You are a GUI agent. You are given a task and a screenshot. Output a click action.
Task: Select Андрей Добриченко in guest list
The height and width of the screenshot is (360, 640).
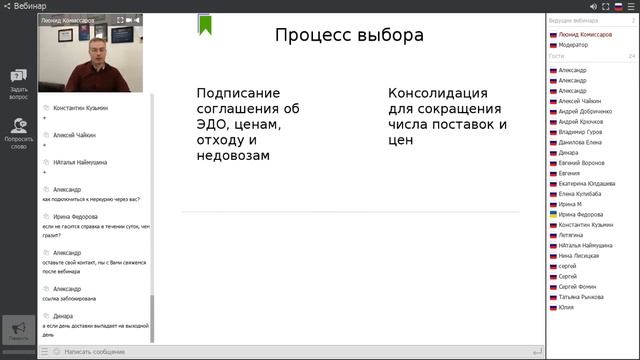pos(585,111)
